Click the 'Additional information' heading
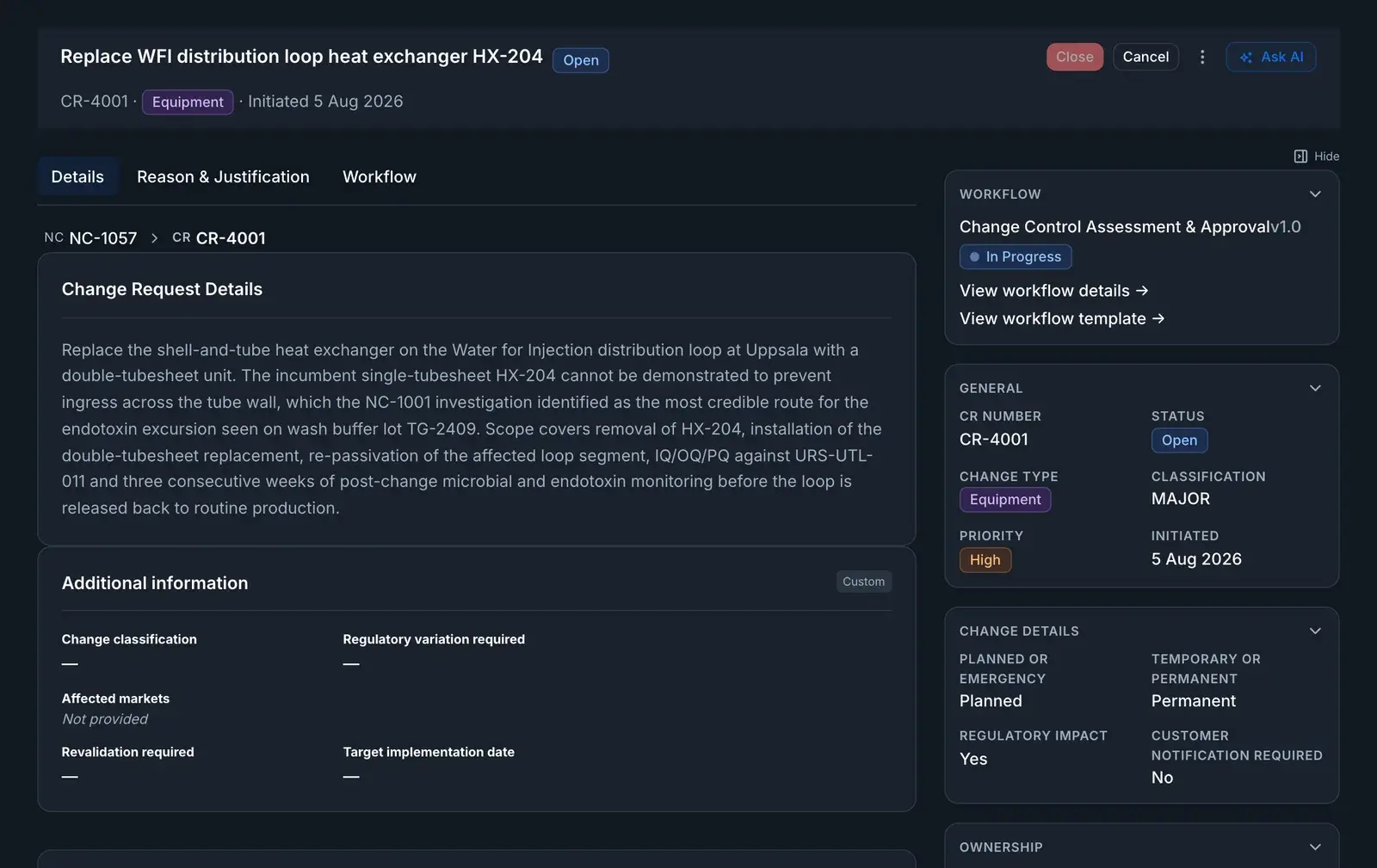The height and width of the screenshot is (868, 1377). point(155,583)
